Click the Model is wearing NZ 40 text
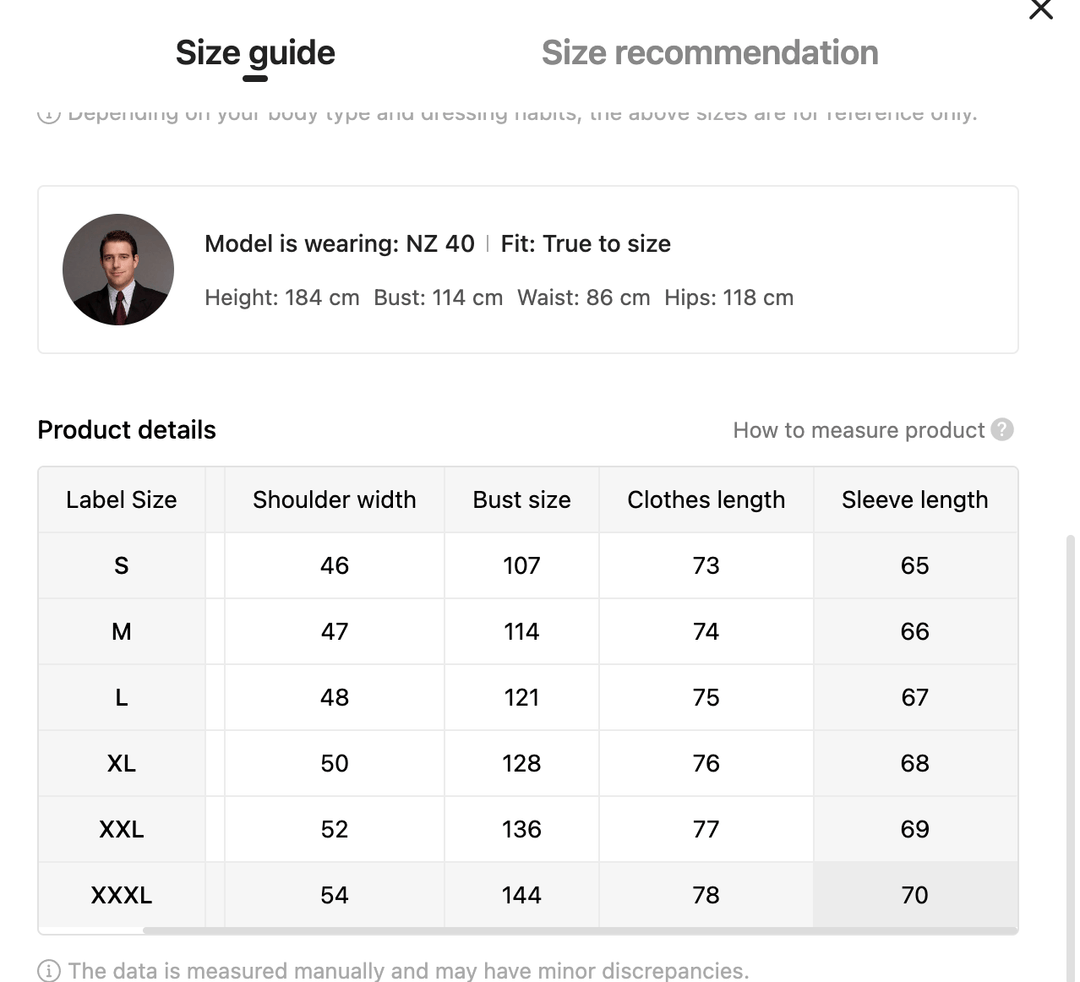Viewport: 1080px width, 982px height. [x=339, y=244]
